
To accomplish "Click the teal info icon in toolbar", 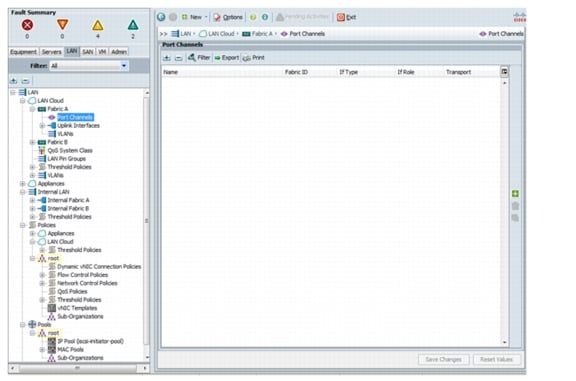I will coord(265,17).
